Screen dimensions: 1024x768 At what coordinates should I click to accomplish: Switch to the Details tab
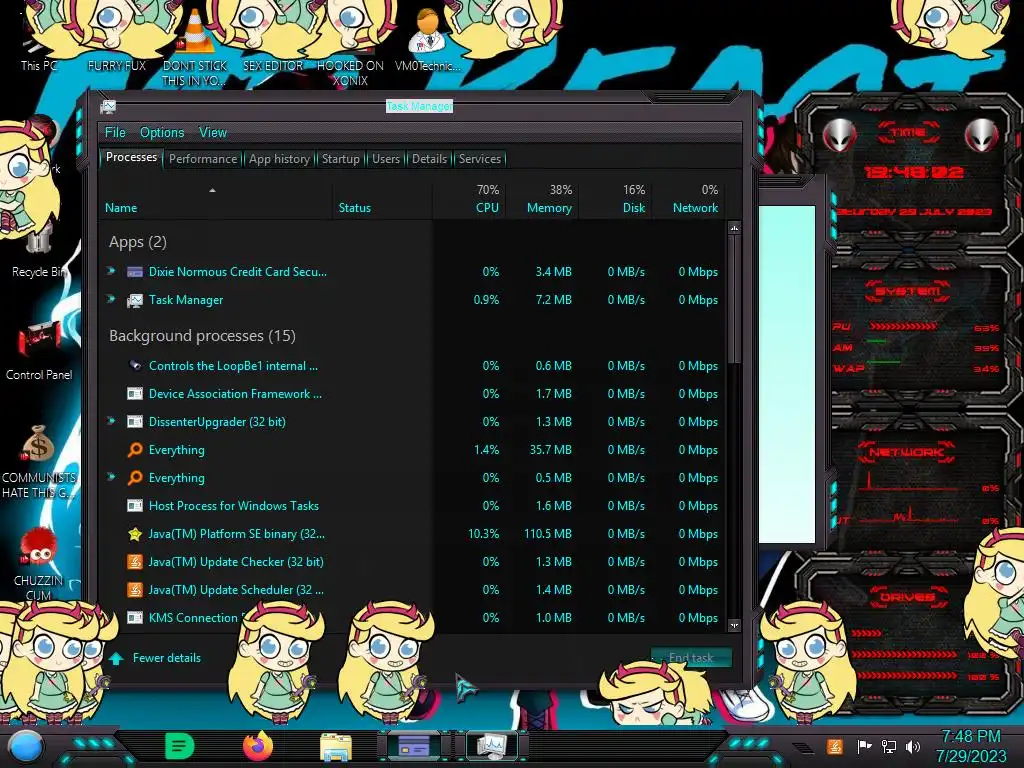click(x=429, y=159)
